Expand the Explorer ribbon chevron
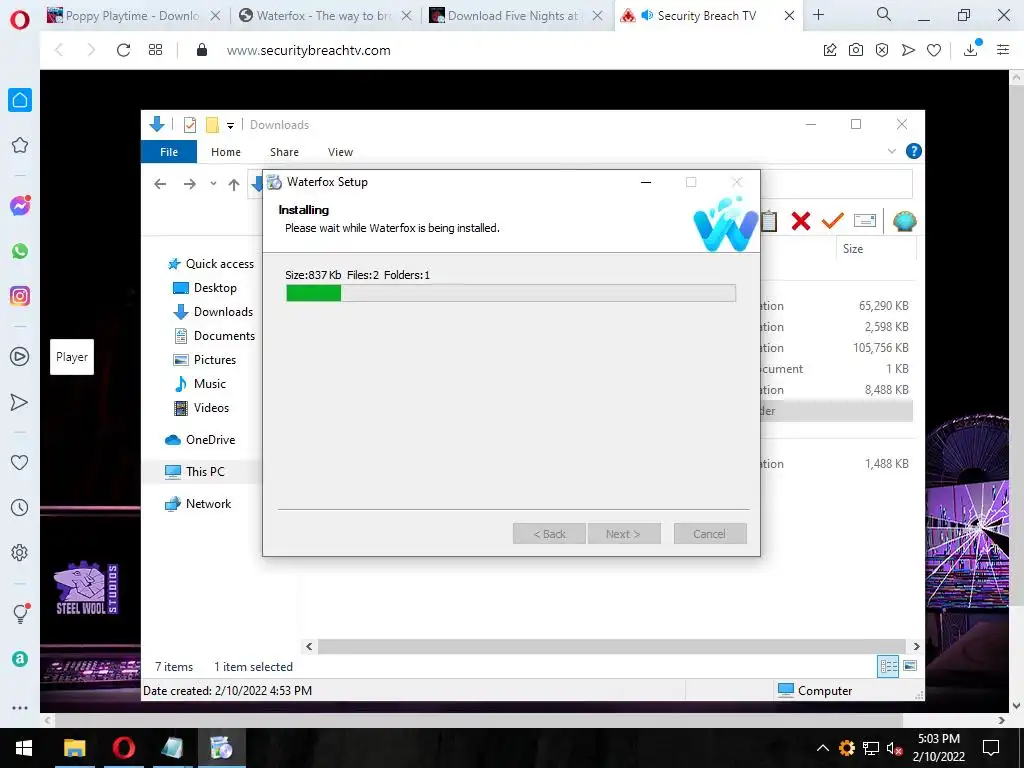 click(891, 152)
